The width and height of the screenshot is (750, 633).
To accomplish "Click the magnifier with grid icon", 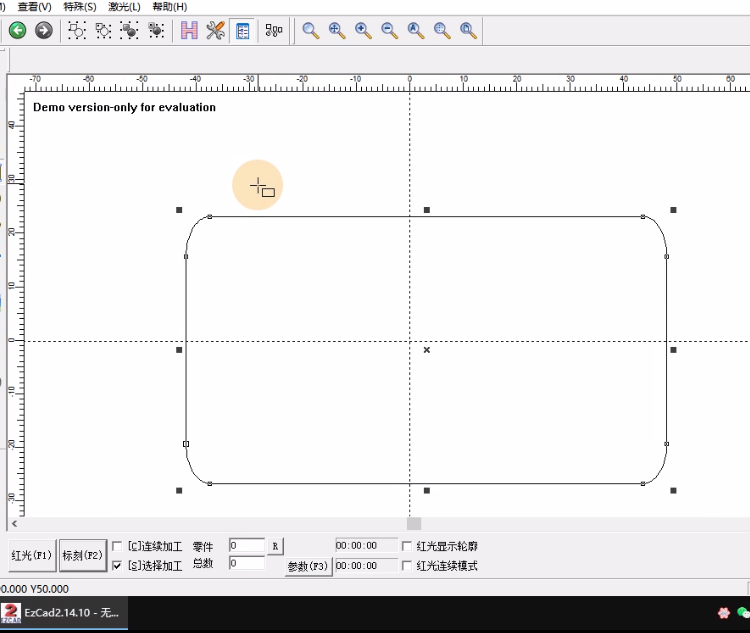I will point(442,31).
